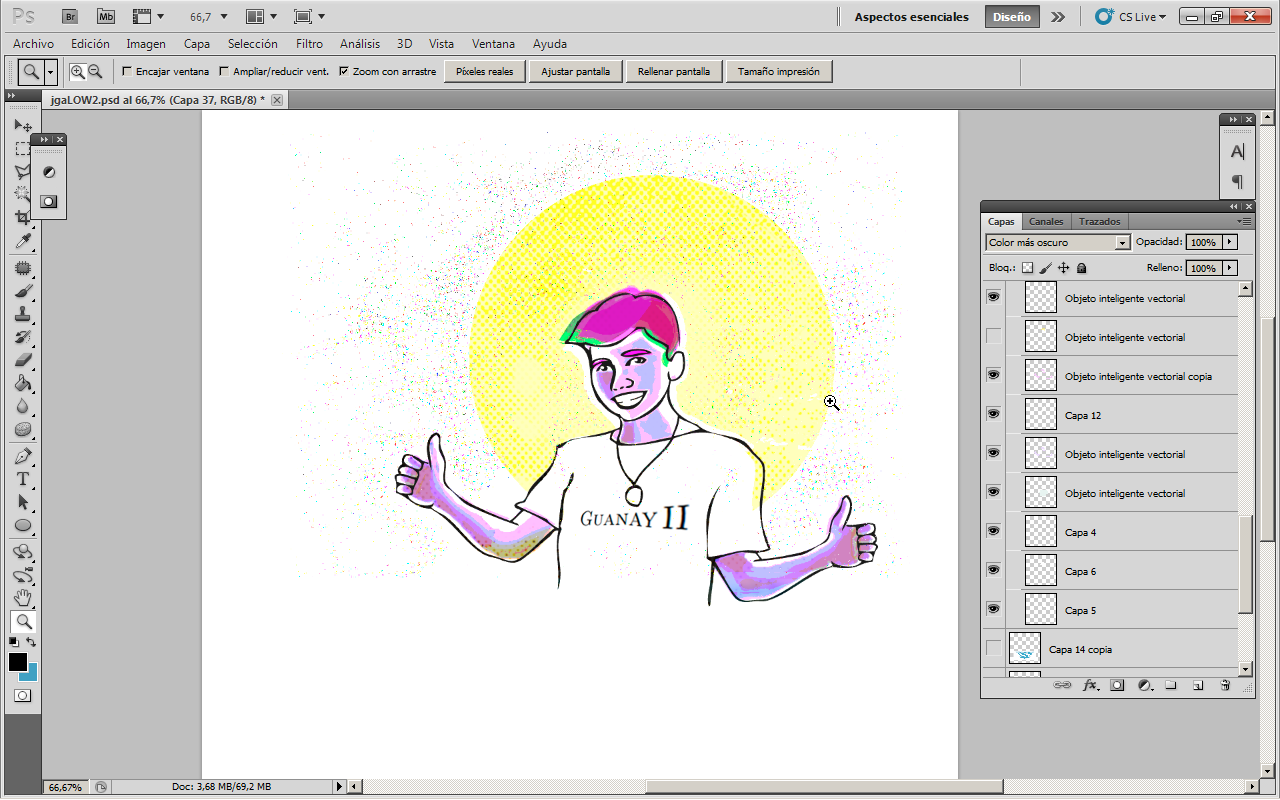
Task: Open the Archivo menu
Action: pos(33,44)
